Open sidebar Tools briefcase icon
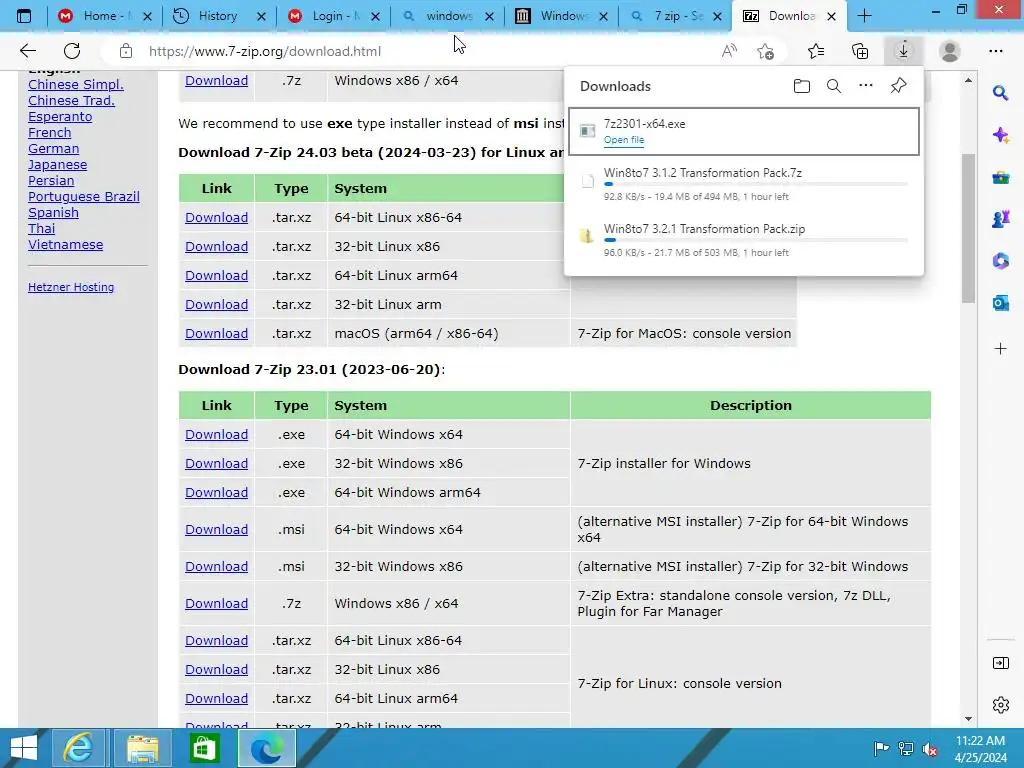The width and height of the screenshot is (1024, 768). pos(1000,178)
